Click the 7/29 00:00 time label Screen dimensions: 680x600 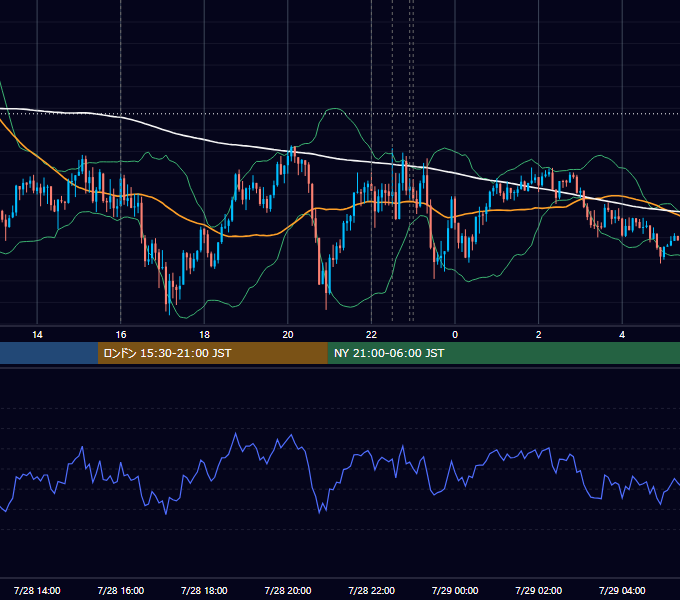455,590
